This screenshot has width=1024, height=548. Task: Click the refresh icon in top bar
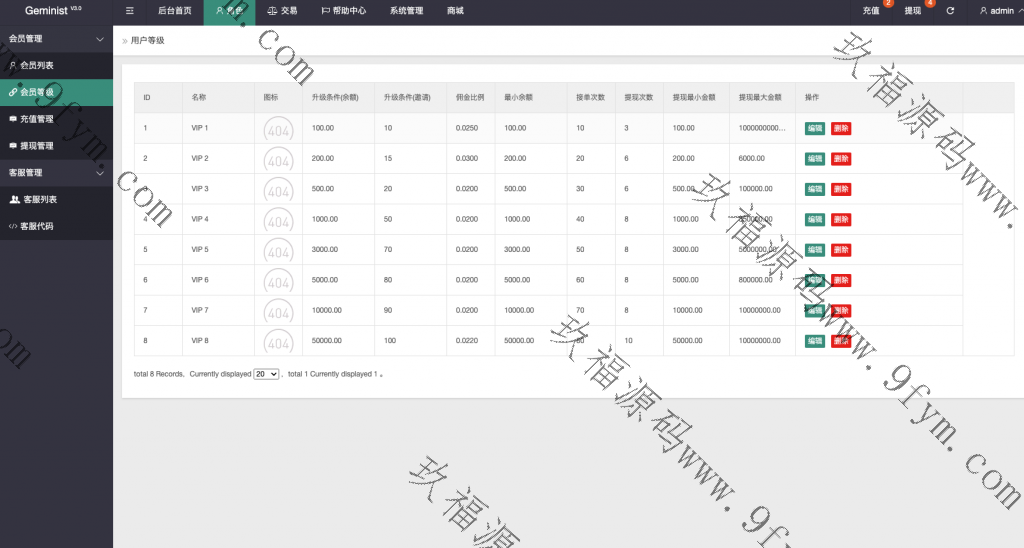click(x=950, y=11)
